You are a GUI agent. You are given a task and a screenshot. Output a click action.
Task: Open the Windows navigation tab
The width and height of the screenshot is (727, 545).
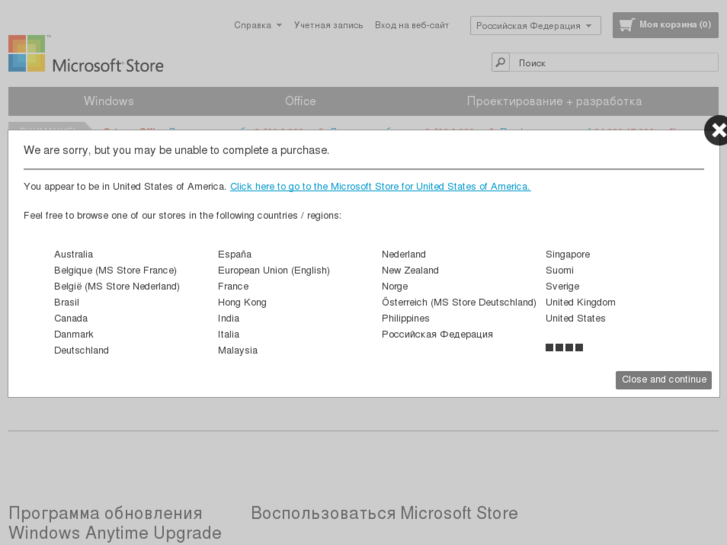pos(108,101)
